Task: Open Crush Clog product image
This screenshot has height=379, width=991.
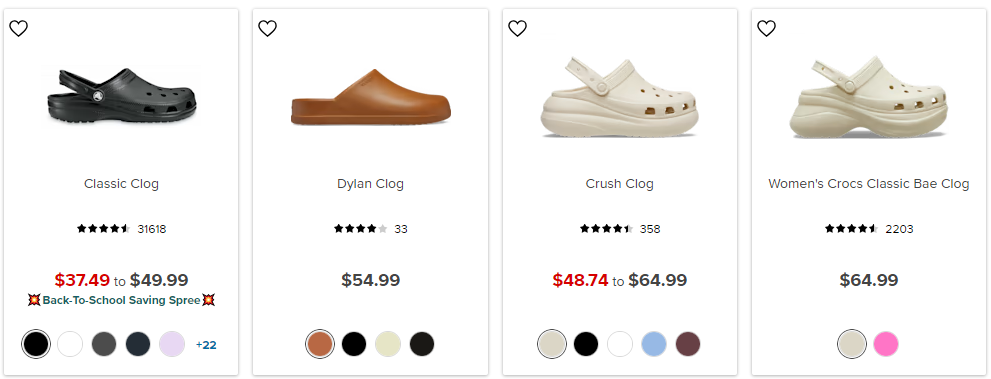Action: [x=619, y=97]
